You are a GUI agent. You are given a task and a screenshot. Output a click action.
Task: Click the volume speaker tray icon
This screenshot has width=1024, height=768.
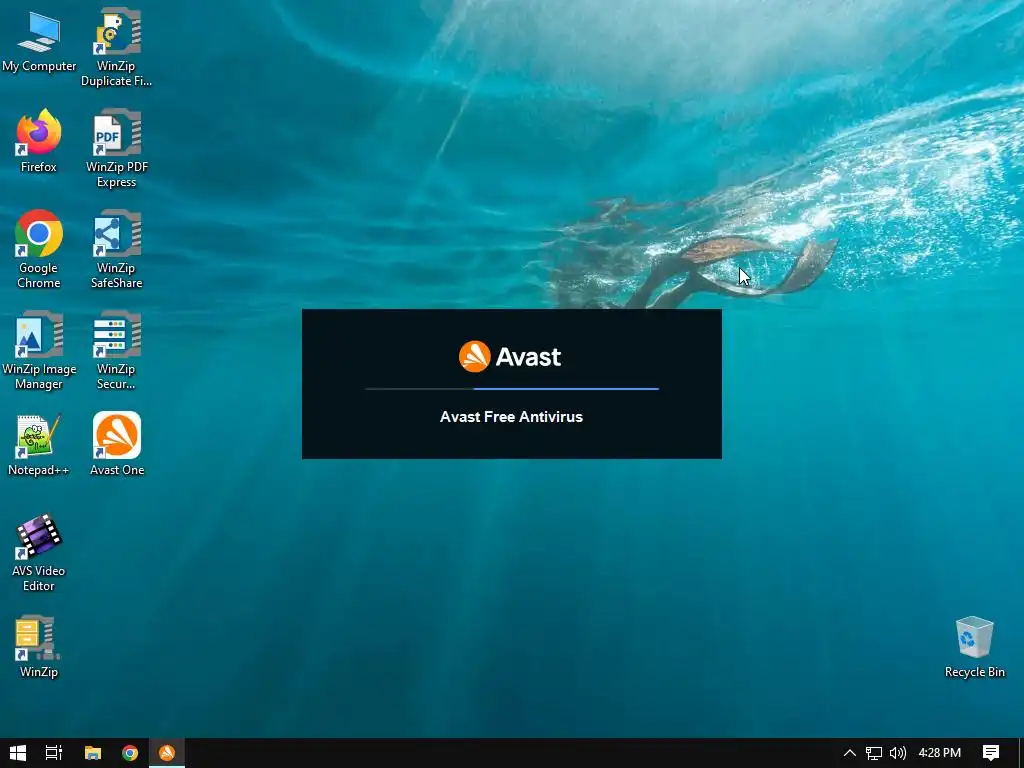point(898,753)
